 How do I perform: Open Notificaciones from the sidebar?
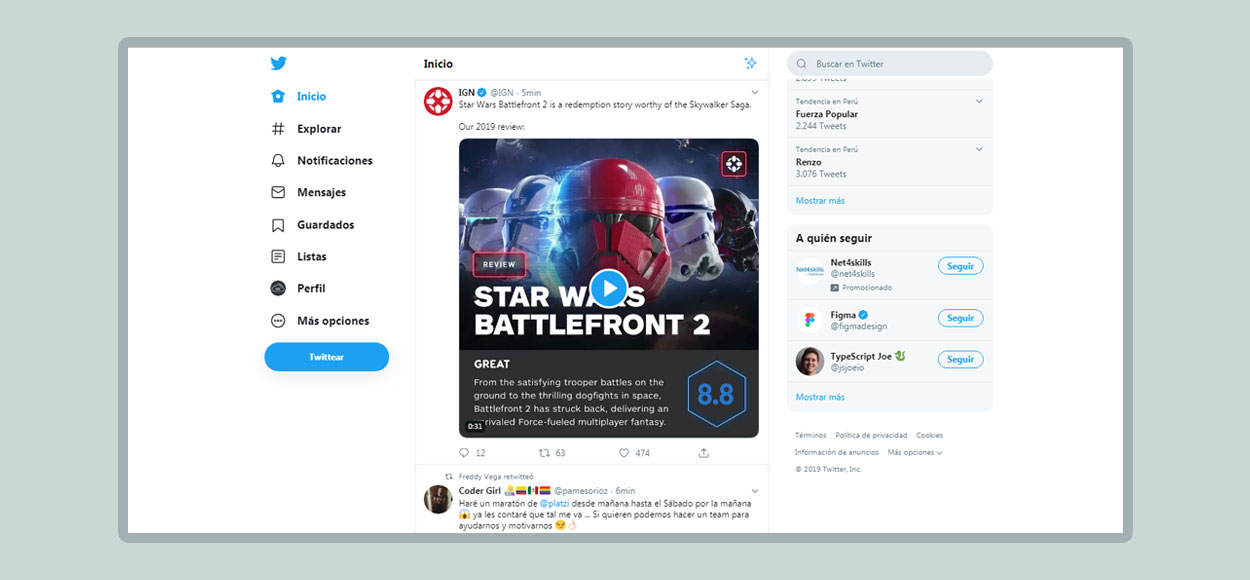(334, 161)
